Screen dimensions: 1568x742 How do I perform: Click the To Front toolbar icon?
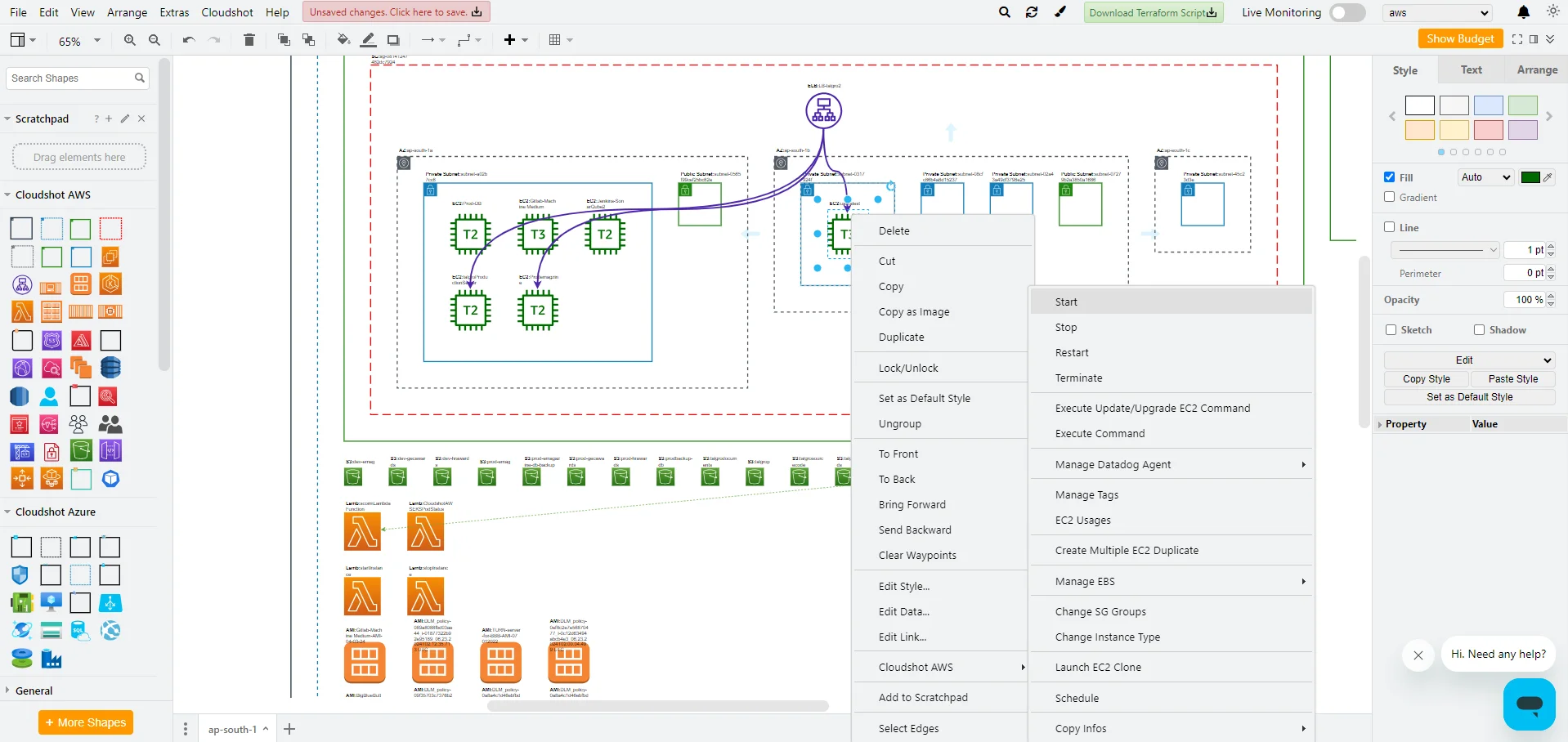point(284,40)
